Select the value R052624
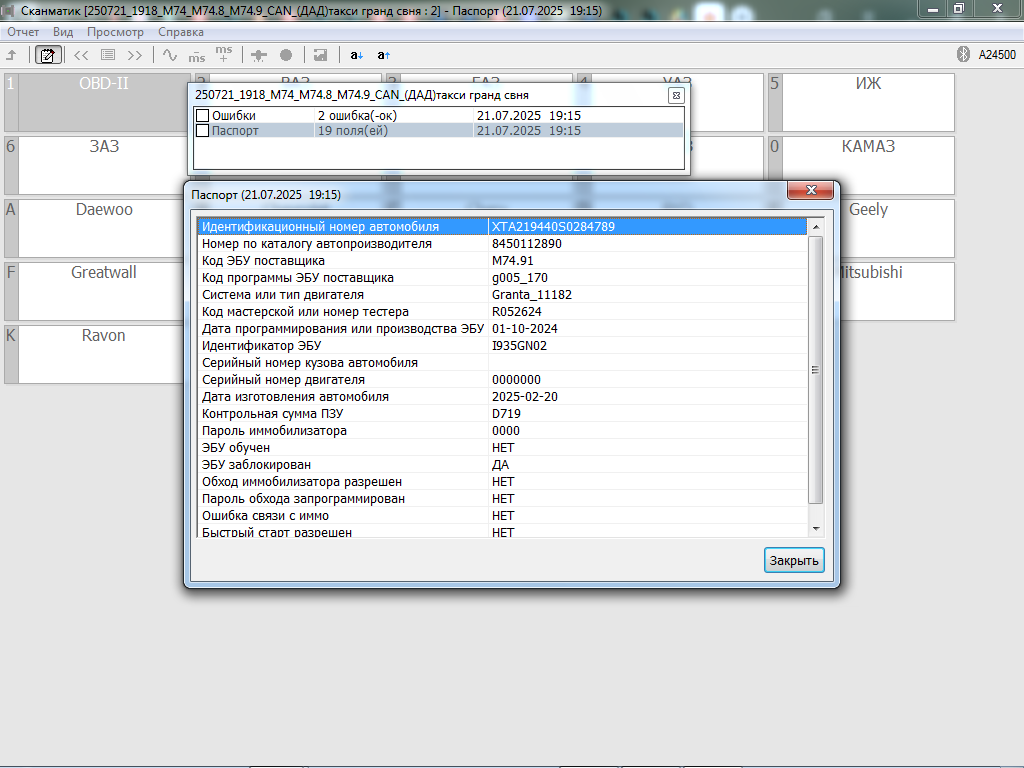The height and width of the screenshot is (768, 1024). [x=517, y=312]
